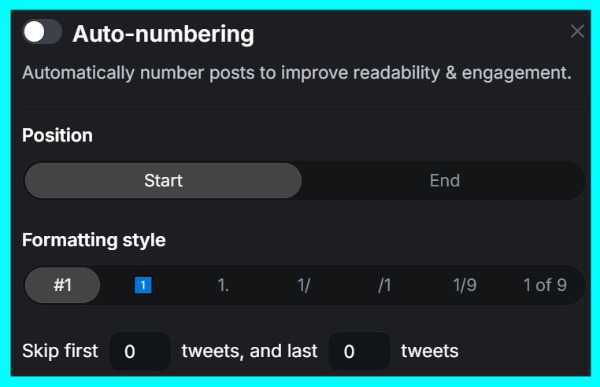Select the "1/" numbering format
600x387 pixels.
pos(304,285)
